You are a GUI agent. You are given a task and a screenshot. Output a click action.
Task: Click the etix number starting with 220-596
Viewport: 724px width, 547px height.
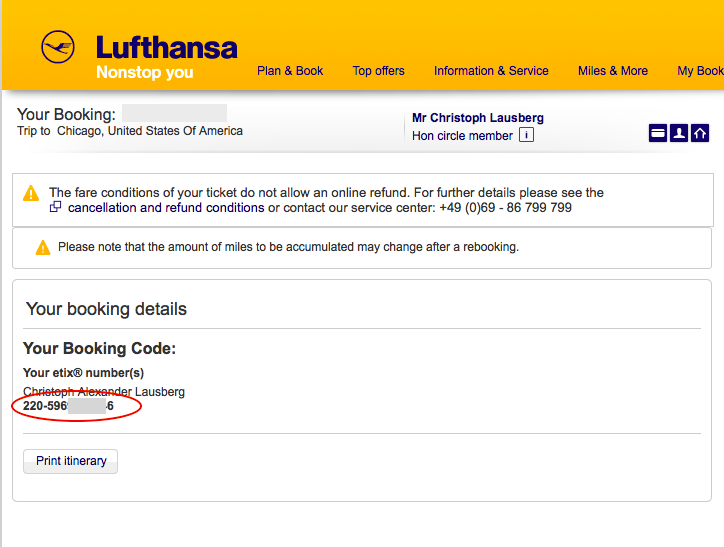68,407
